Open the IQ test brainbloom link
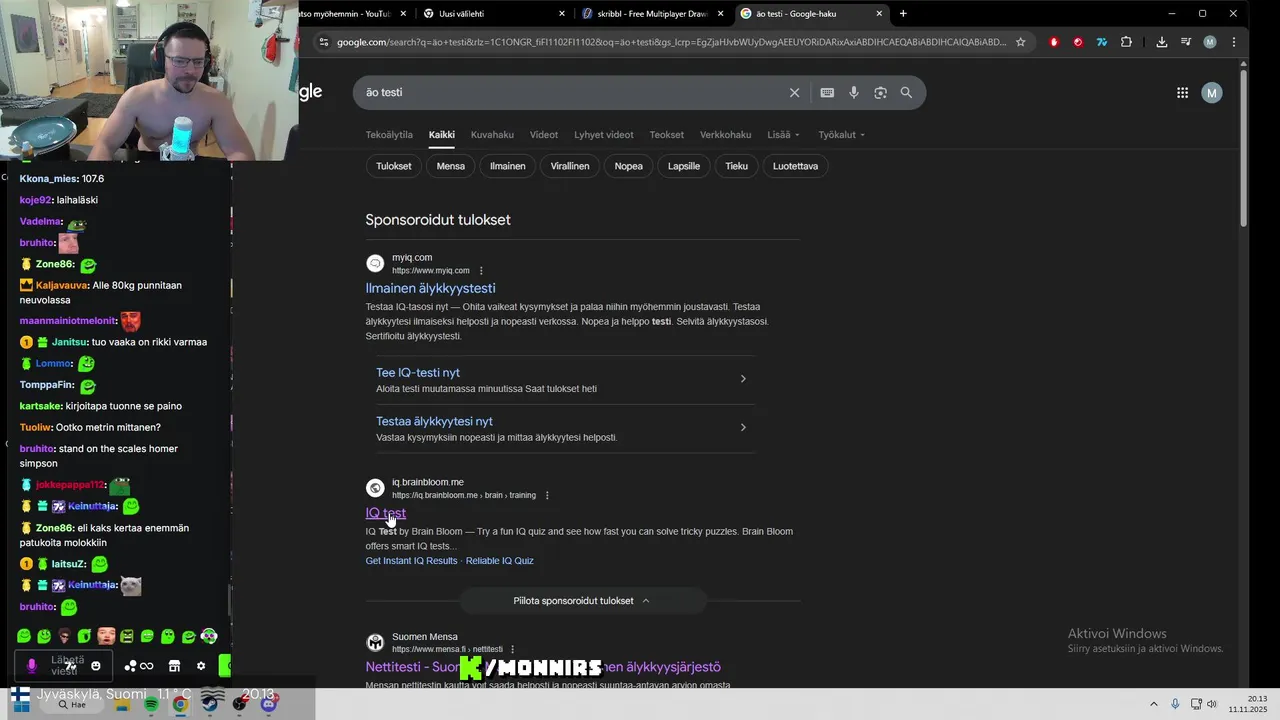 click(x=386, y=514)
